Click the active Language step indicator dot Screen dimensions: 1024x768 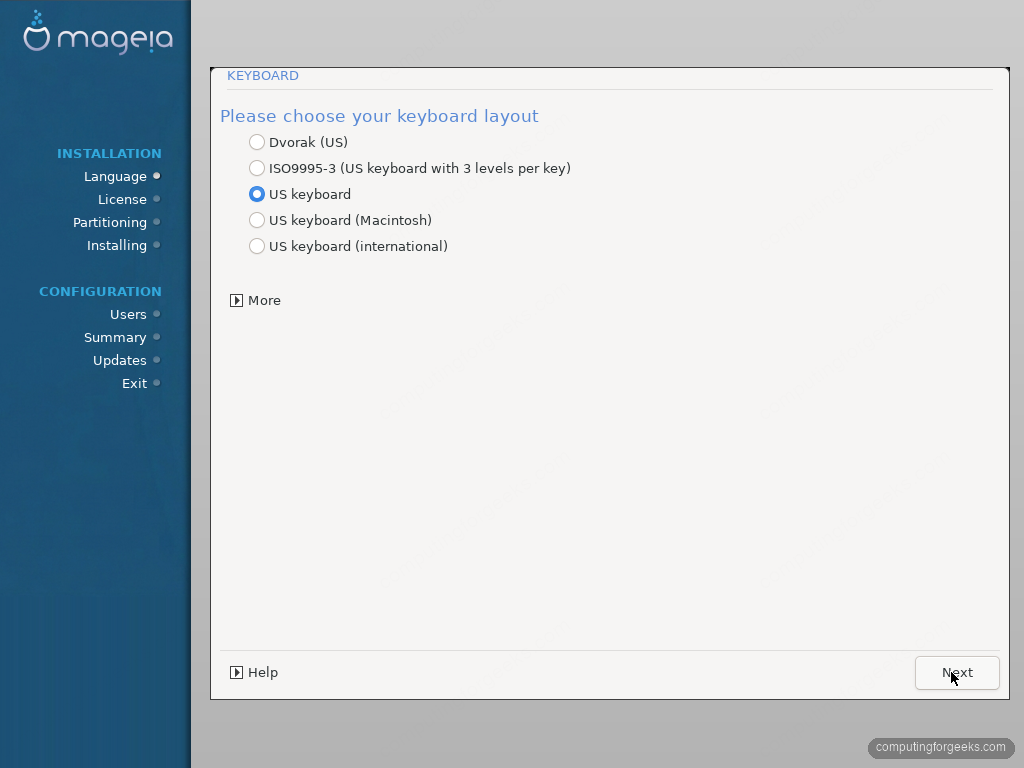coord(157,176)
